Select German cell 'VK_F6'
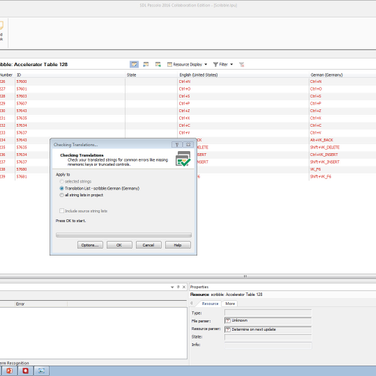Image resolution: width=376 pixels, height=376 pixels. tap(342, 169)
